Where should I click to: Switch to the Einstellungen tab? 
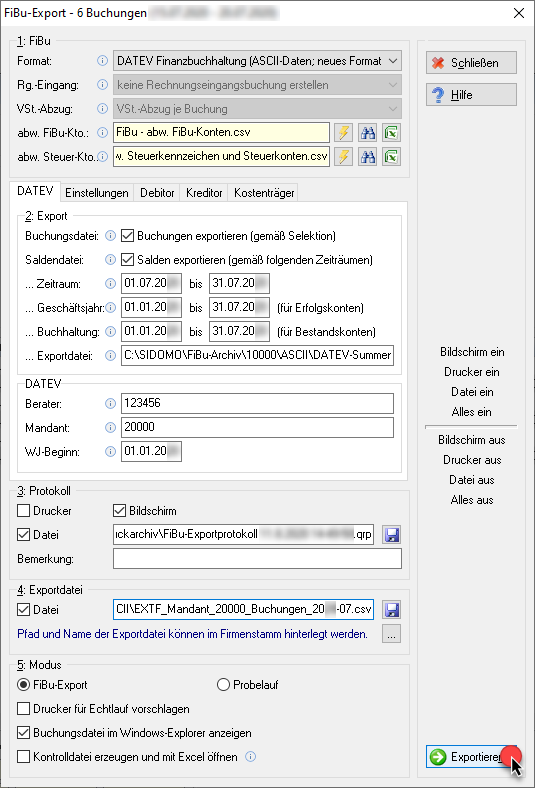click(97, 193)
